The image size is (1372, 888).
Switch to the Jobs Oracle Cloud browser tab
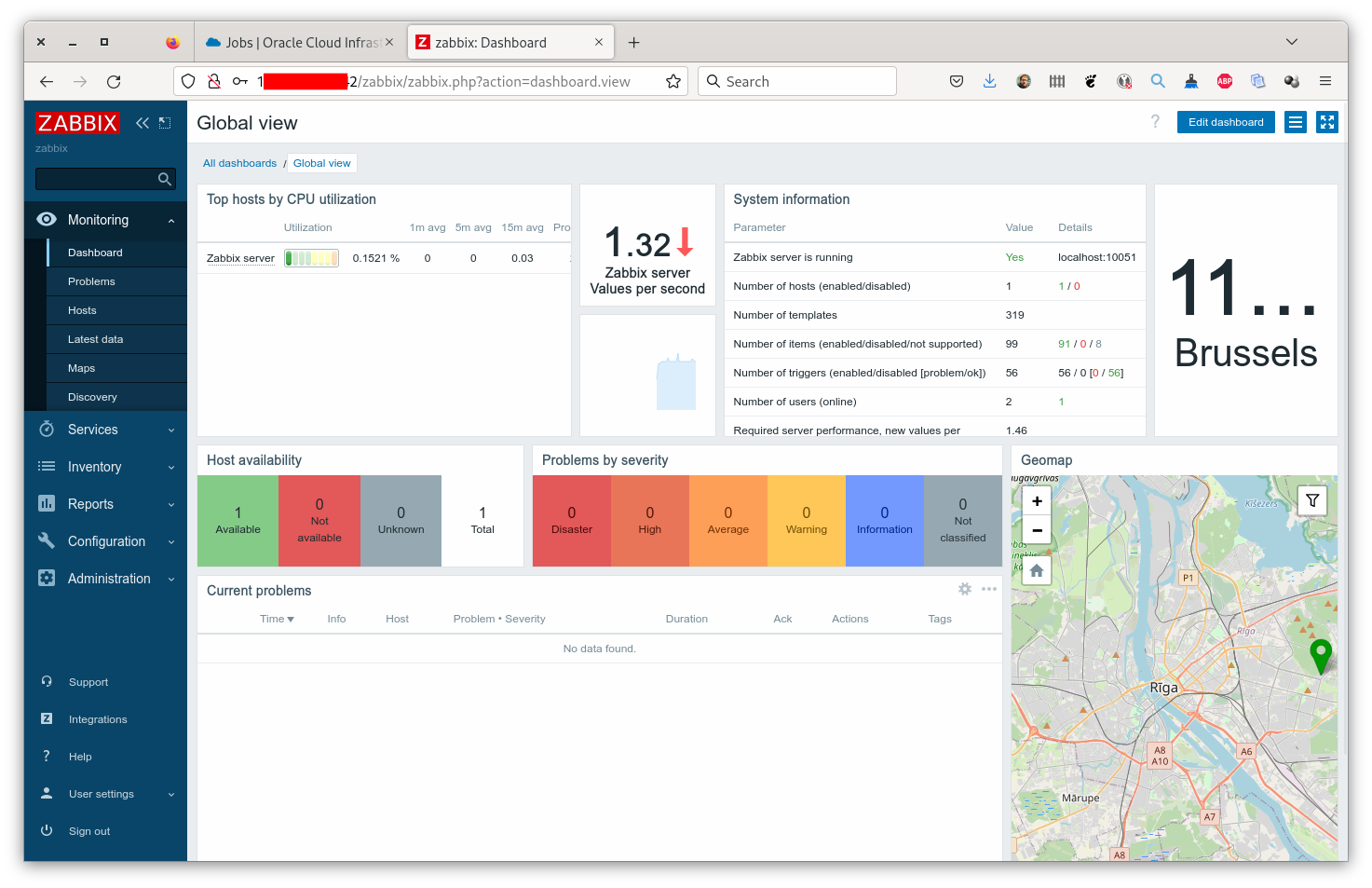point(298,42)
